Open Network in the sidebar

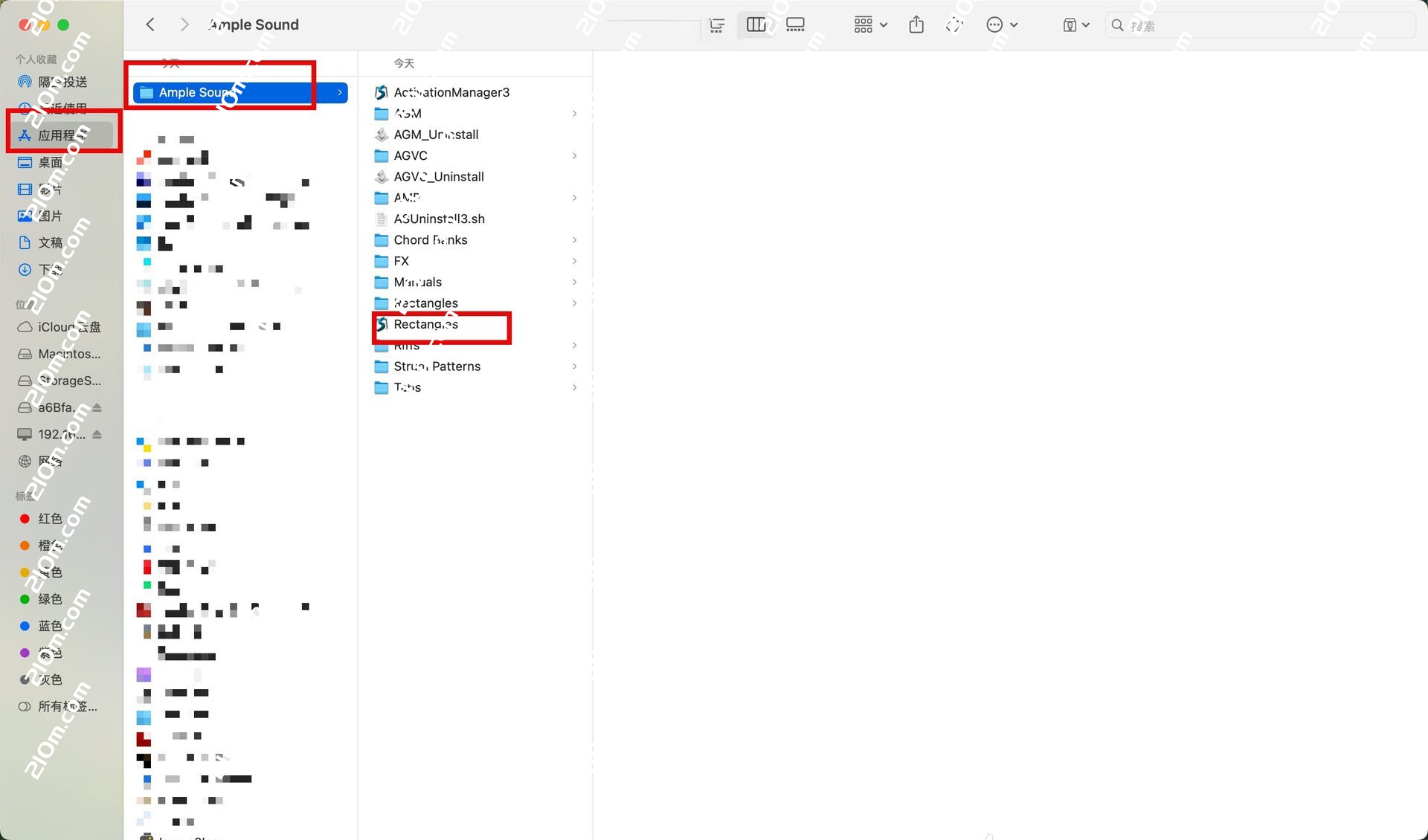tap(63, 461)
